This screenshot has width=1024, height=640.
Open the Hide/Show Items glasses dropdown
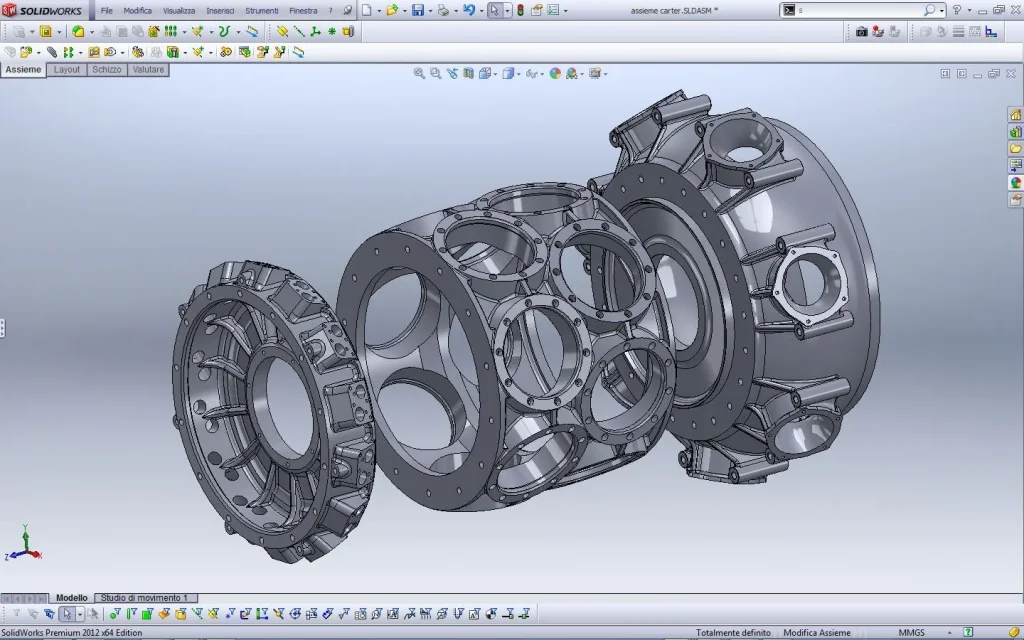tap(534, 74)
